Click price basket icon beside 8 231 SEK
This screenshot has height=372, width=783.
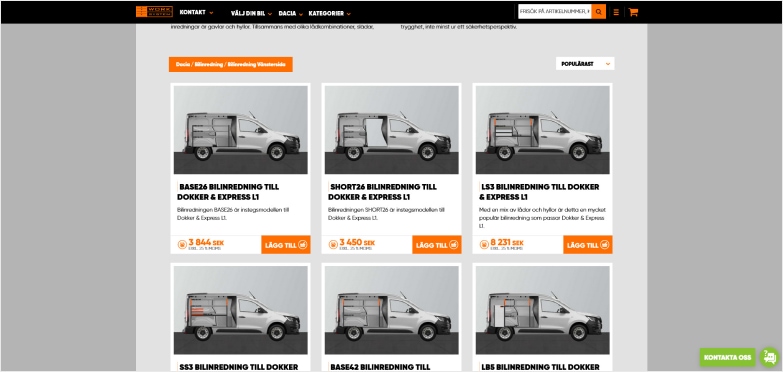(x=484, y=244)
